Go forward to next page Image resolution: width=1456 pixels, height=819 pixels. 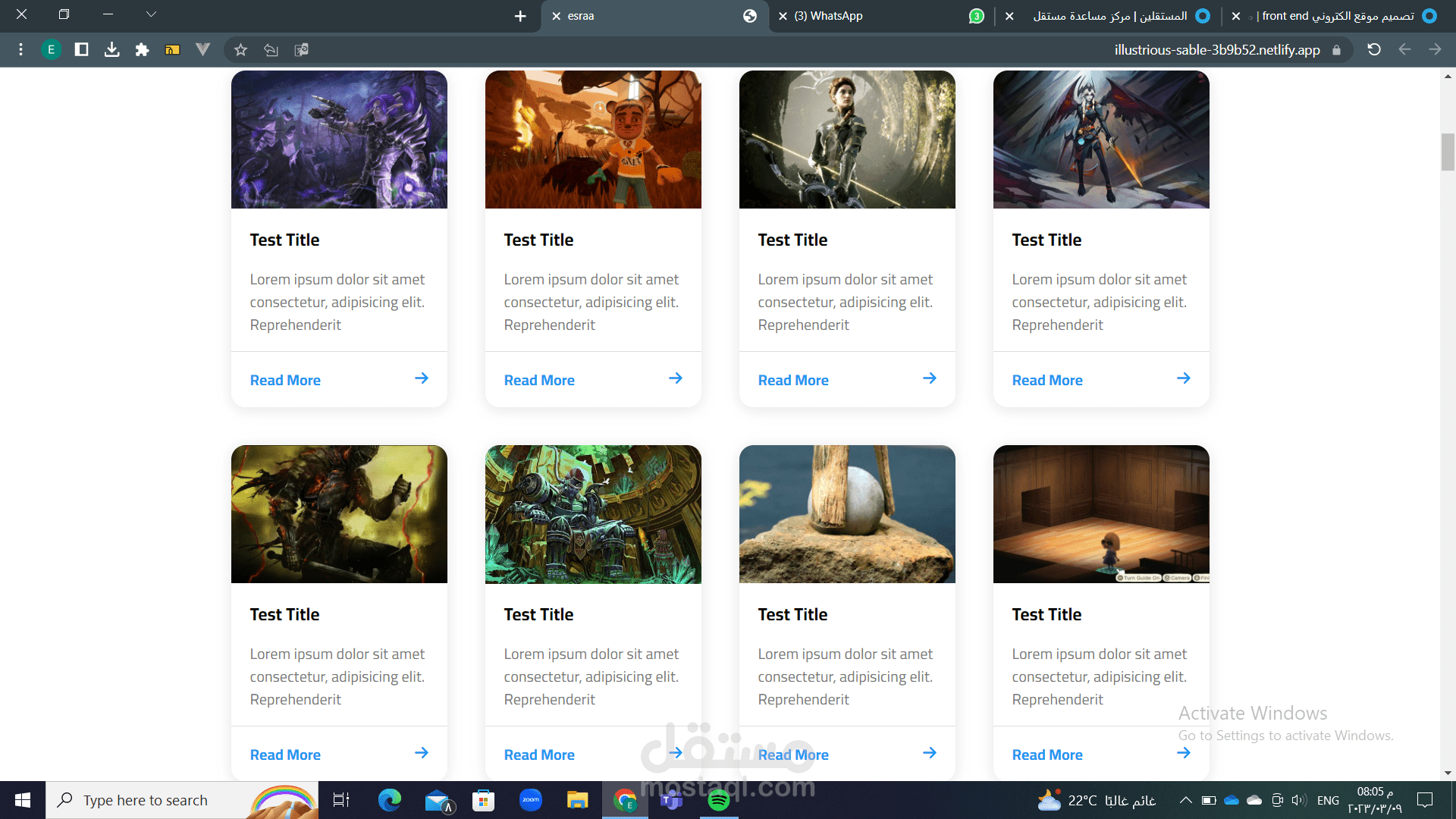tap(1435, 50)
